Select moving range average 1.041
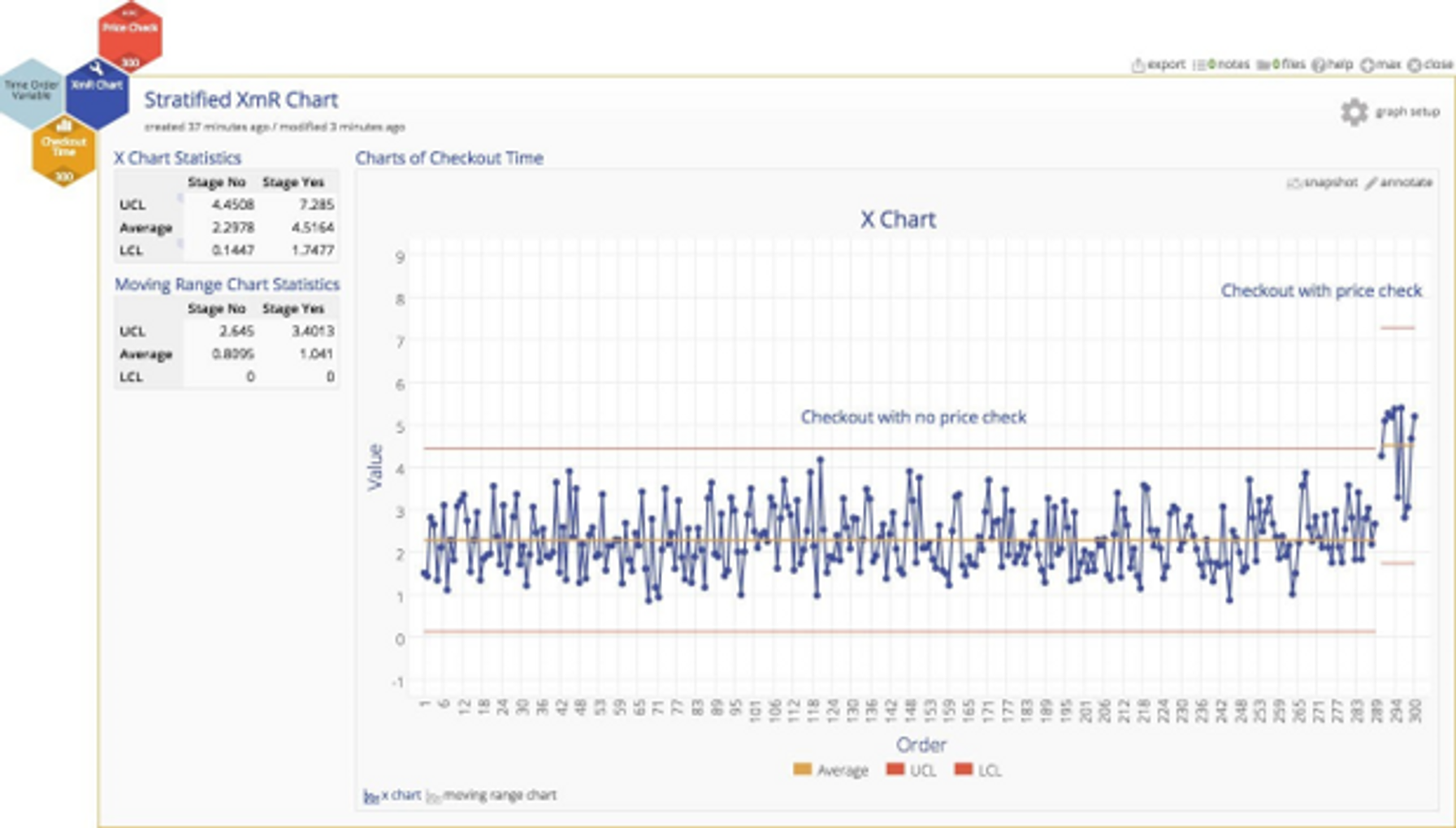The image size is (1456, 828). coord(316,354)
